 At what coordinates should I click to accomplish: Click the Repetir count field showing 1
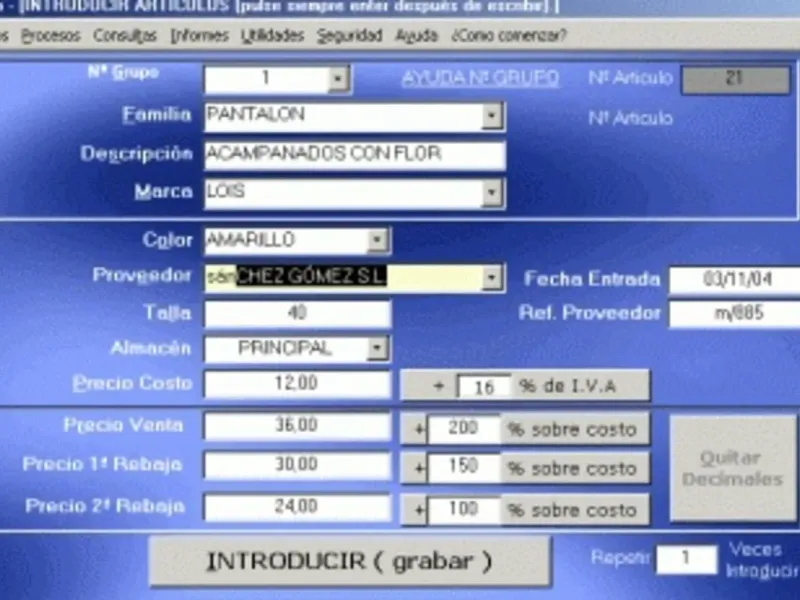[686, 559]
